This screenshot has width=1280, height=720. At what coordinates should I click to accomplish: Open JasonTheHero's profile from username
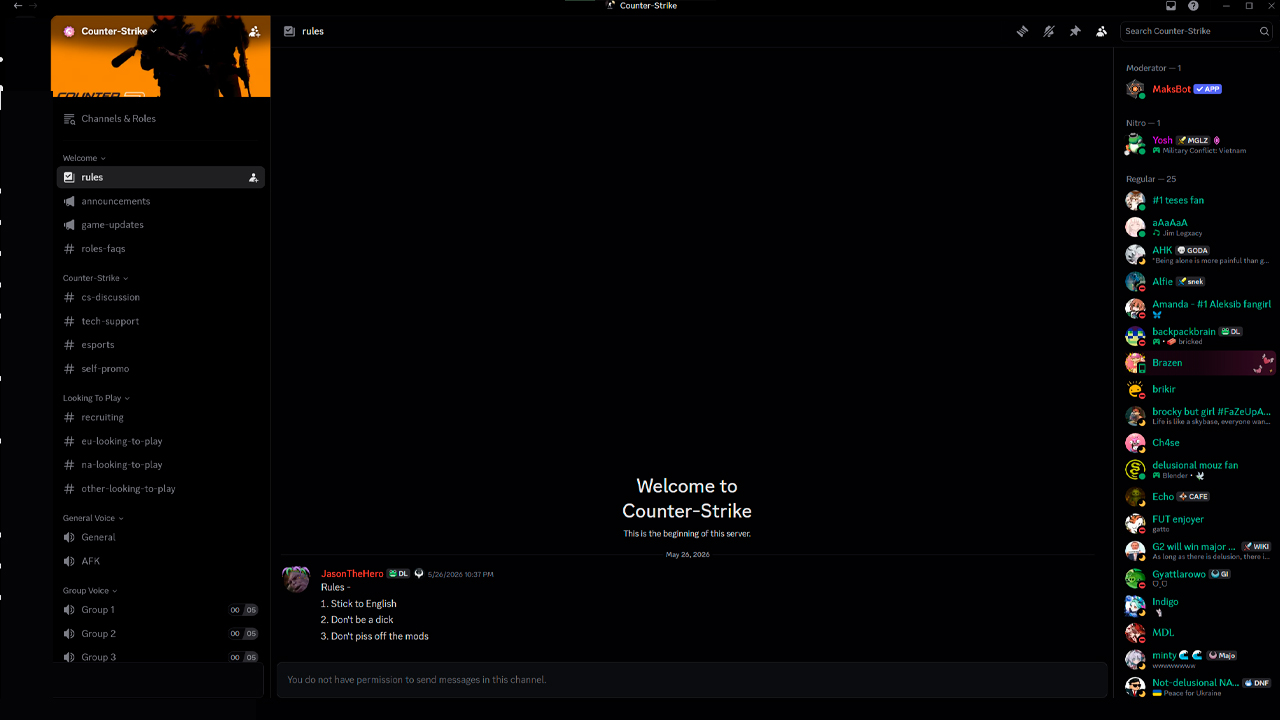coord(352,574)
